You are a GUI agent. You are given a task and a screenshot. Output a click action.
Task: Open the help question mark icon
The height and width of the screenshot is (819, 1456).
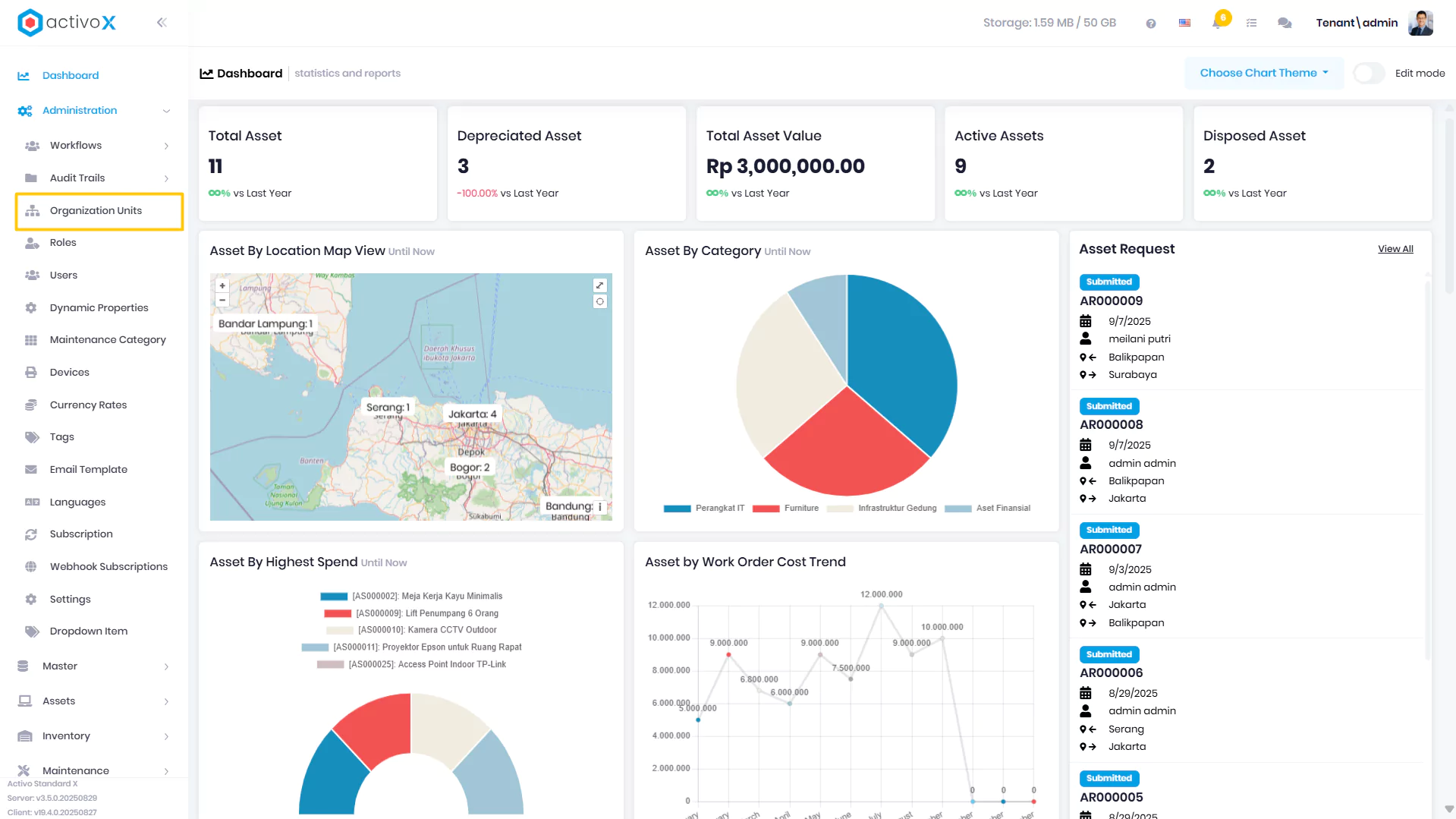coord(1151,24)
